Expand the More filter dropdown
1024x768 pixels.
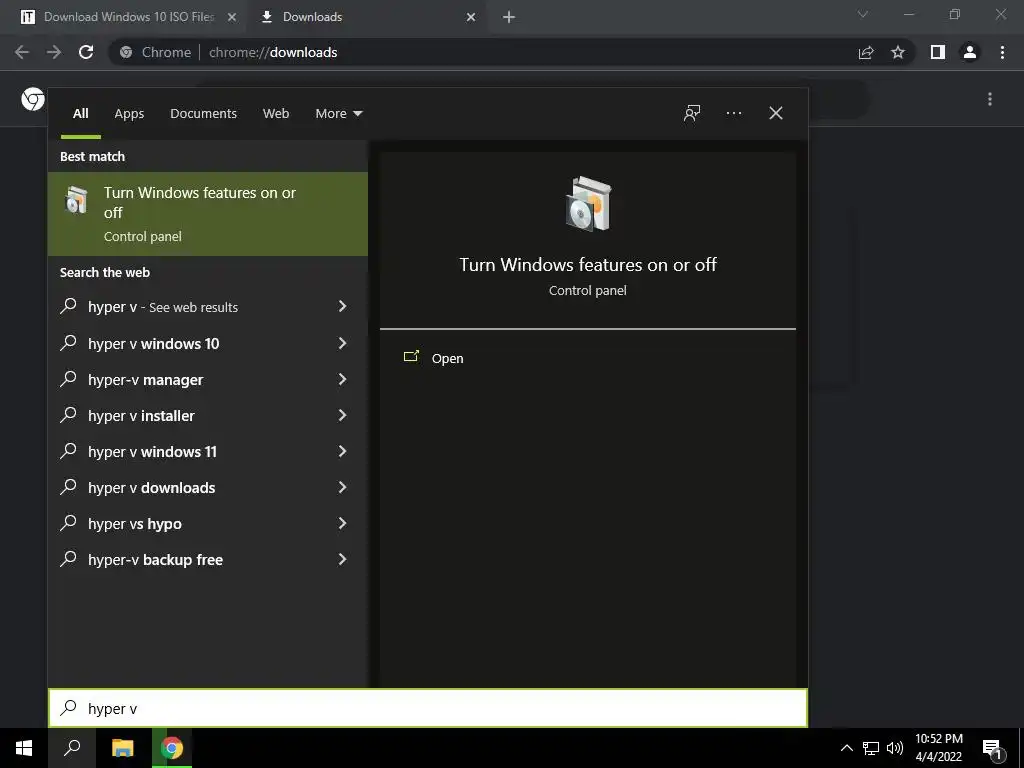[x=338, y=114]
